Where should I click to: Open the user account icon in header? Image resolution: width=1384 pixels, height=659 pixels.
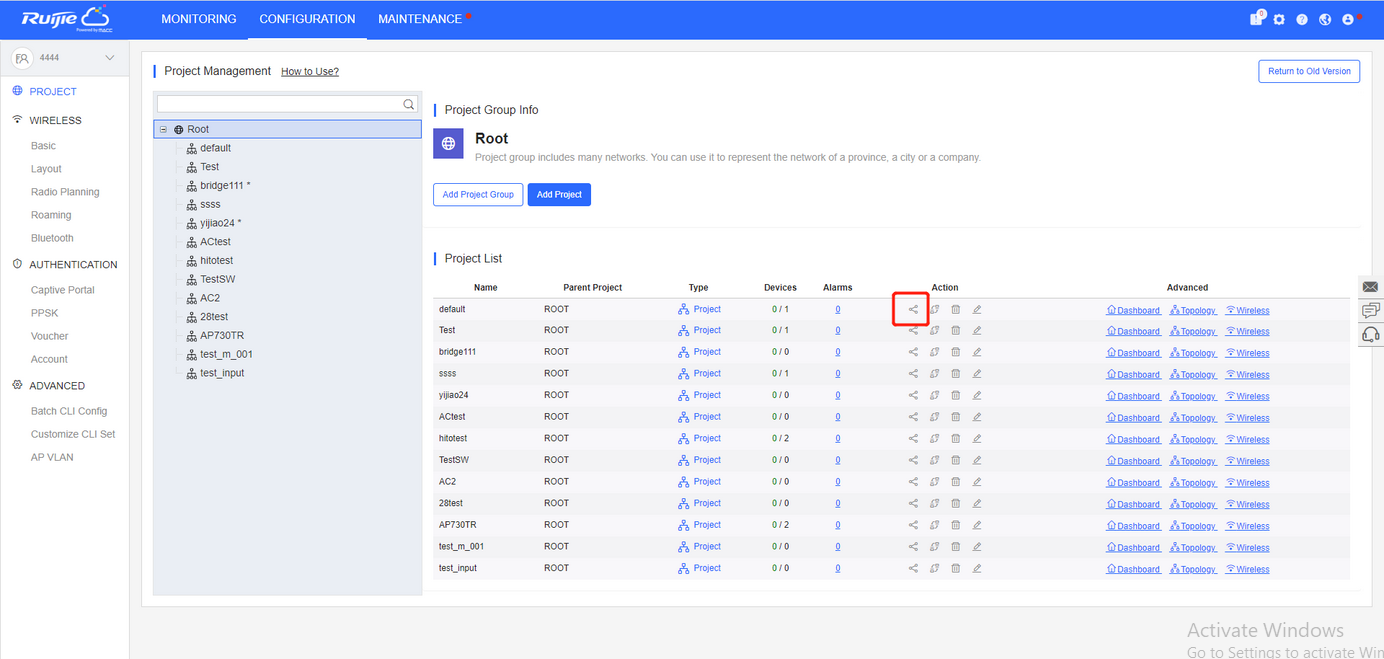(1348, 19)
